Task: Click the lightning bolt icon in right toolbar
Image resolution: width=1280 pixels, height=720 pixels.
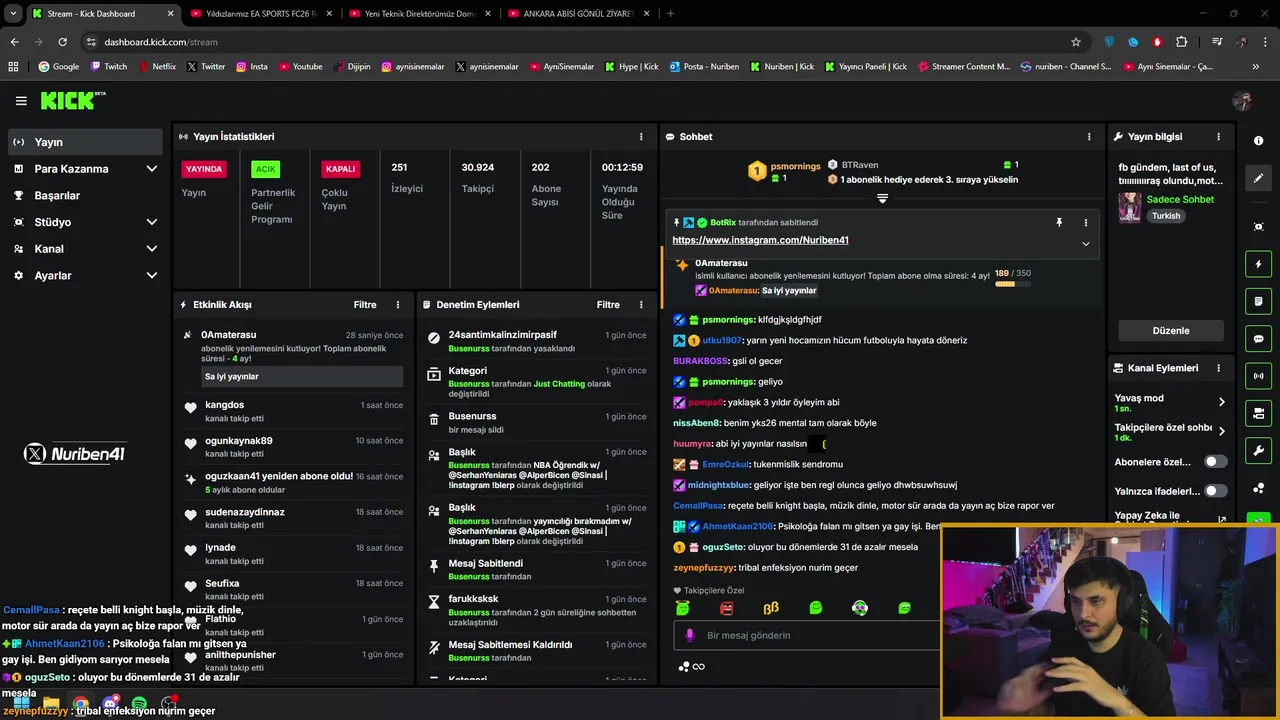Action: click(x=1258, y=264)
